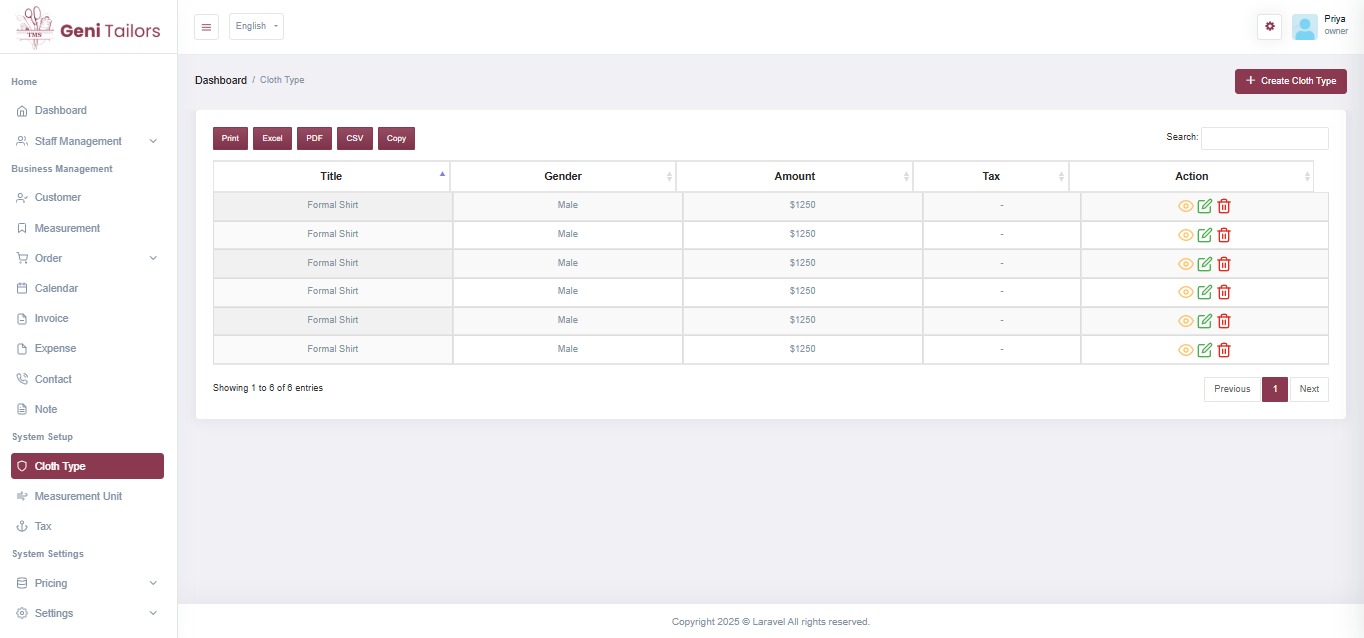Click delete trash icon in last row

(x=1224, y=350)
